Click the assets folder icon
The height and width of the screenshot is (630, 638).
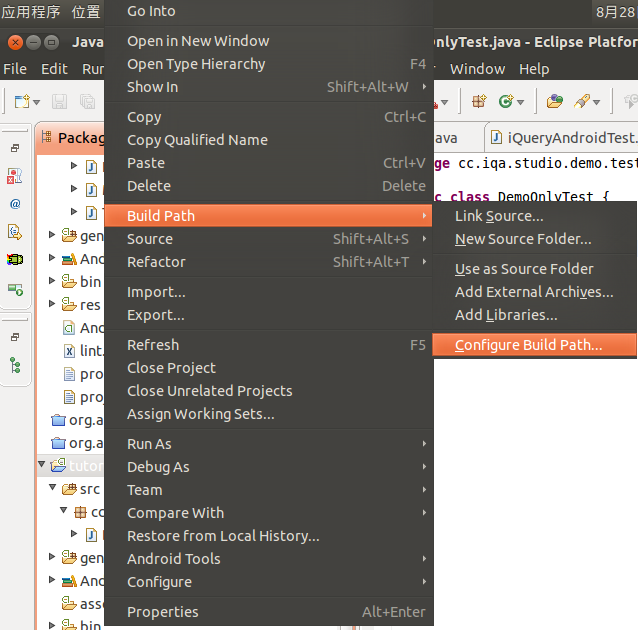(x=69, y=604)
